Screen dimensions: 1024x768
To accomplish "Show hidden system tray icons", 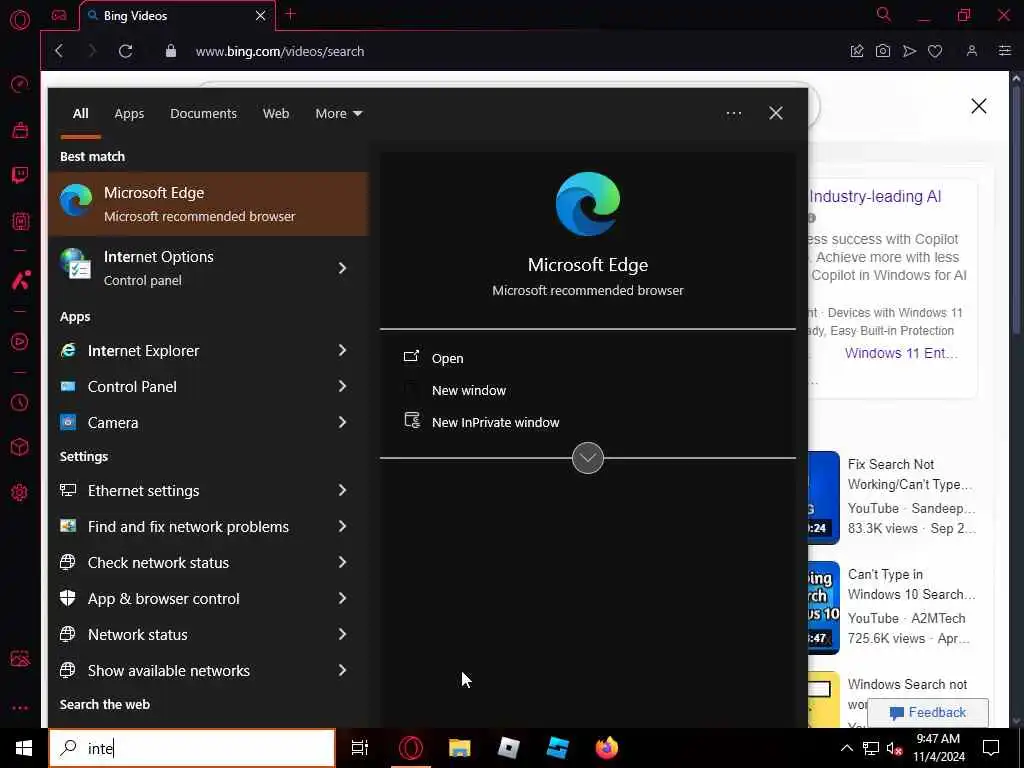I will (846, 748).
